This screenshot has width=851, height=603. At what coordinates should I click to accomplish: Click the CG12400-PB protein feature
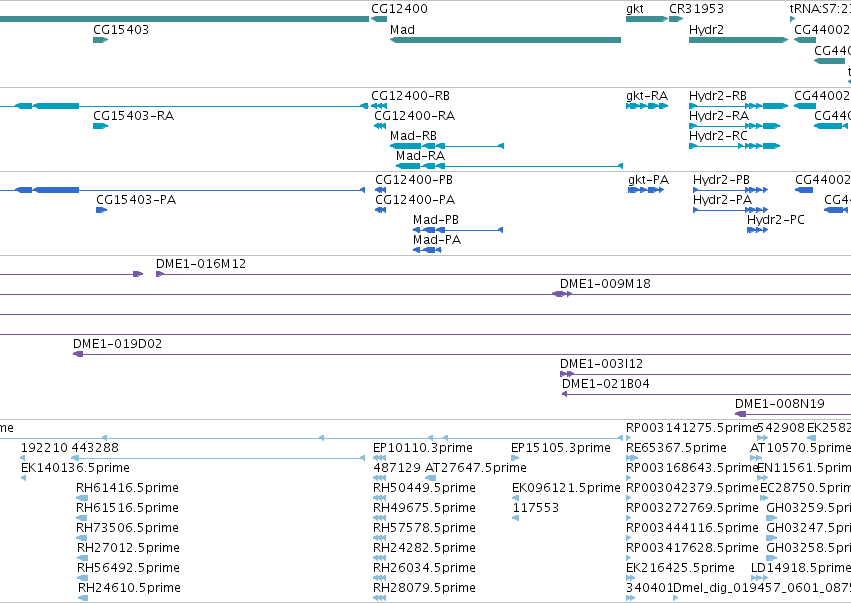pos(380,190)
